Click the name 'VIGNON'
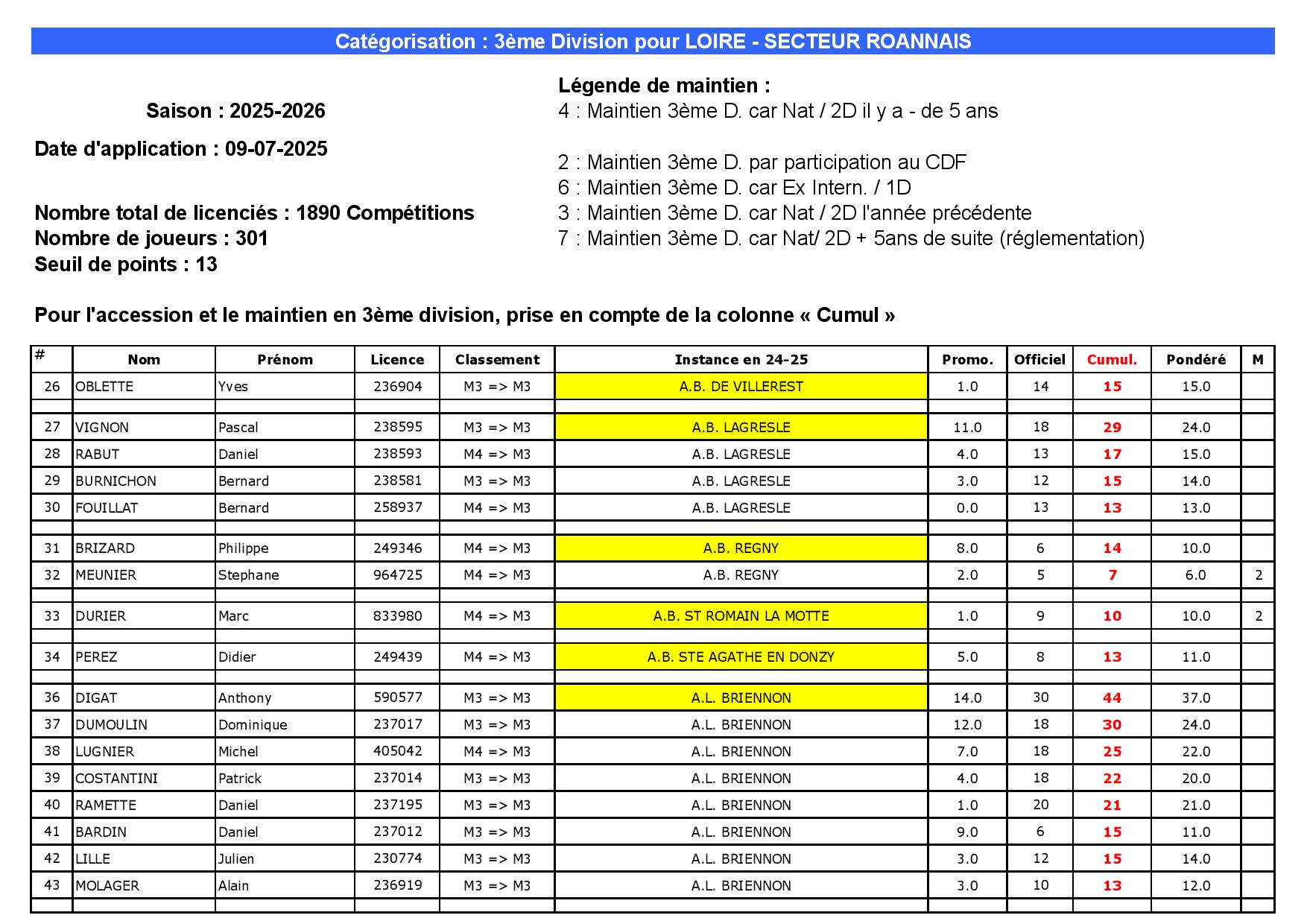The width and height of the screenshot is (1307, 924). pos(102,428)
